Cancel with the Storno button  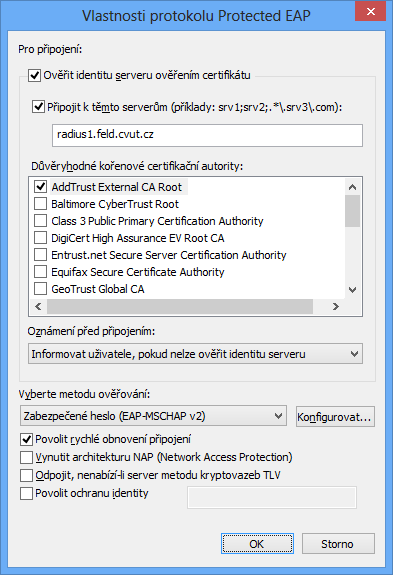point(338,544)
